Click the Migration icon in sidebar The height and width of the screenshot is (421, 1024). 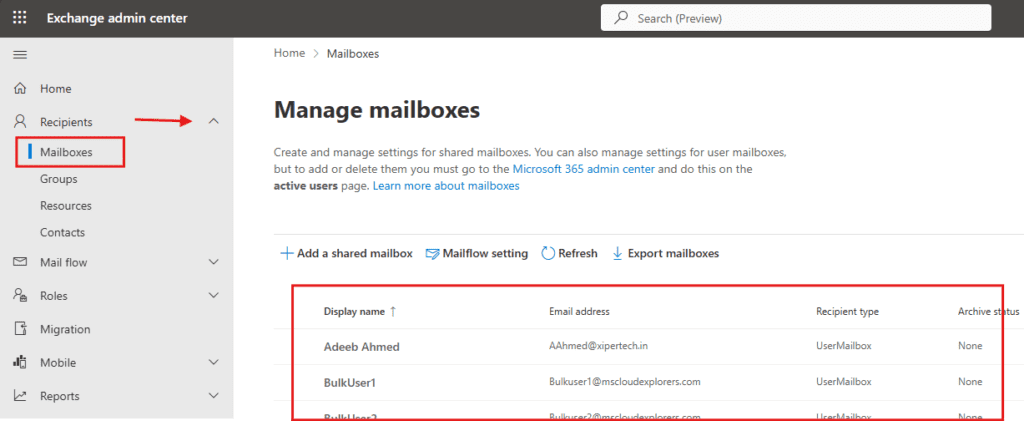[x=19, y=329]
